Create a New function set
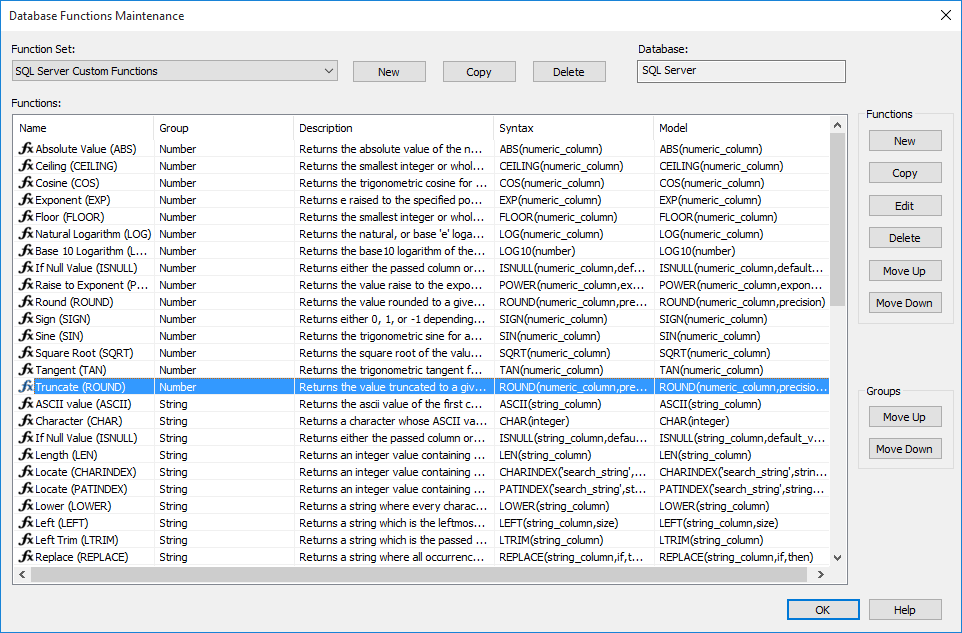 [389, 72]
